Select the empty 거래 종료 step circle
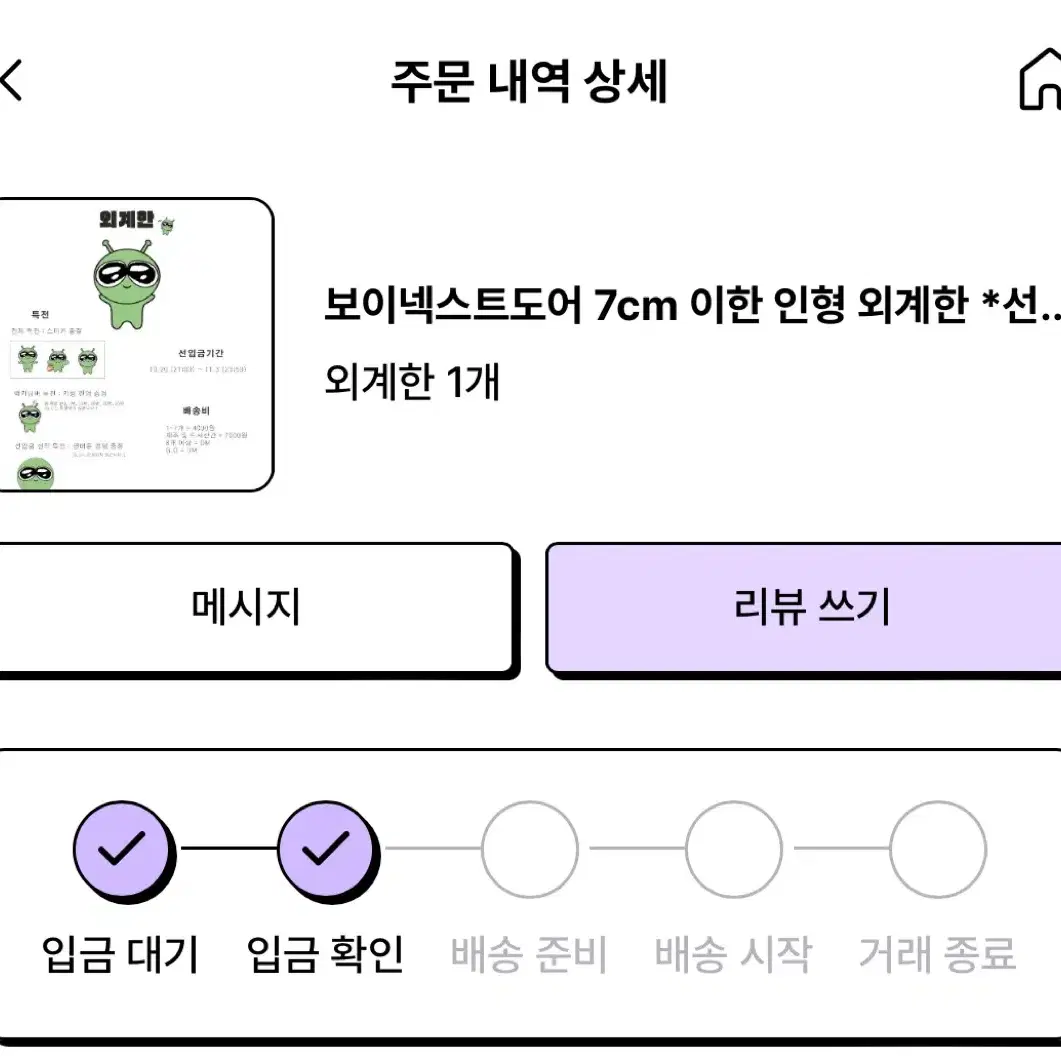The width and height of the screenshot is (1061, 1061). (x=938, y=849)
